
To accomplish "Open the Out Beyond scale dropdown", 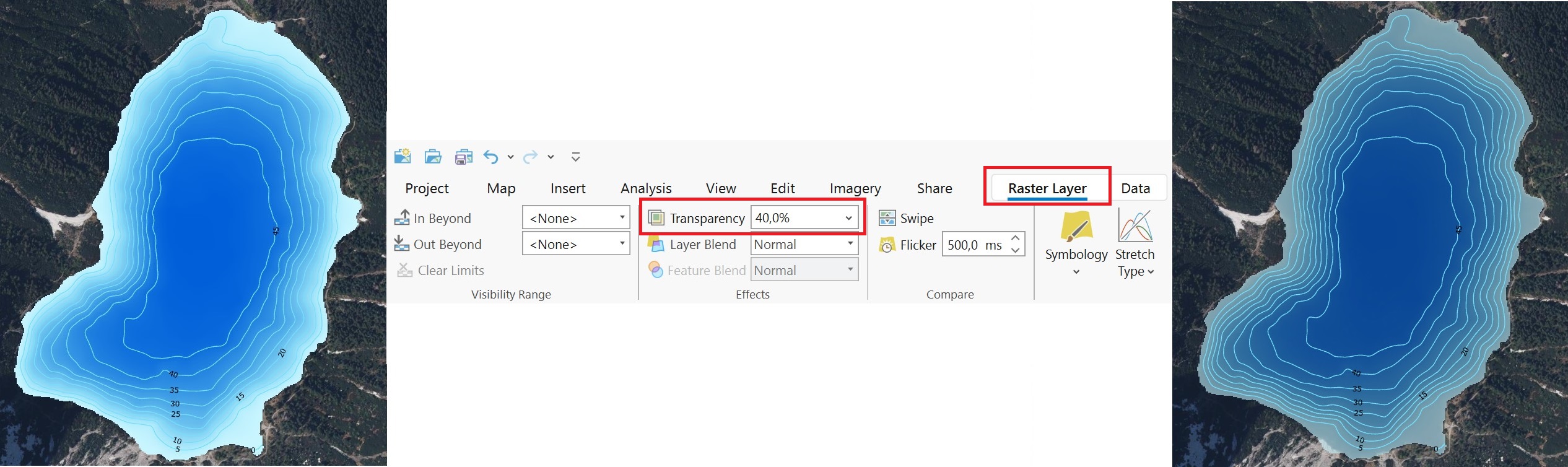I will coord(622,243).
